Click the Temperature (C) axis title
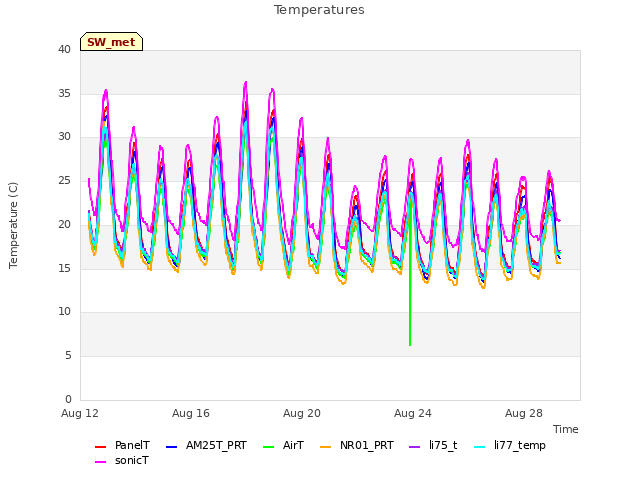The width and height of the screenshot is (640, 480). (x=13, y=225)
